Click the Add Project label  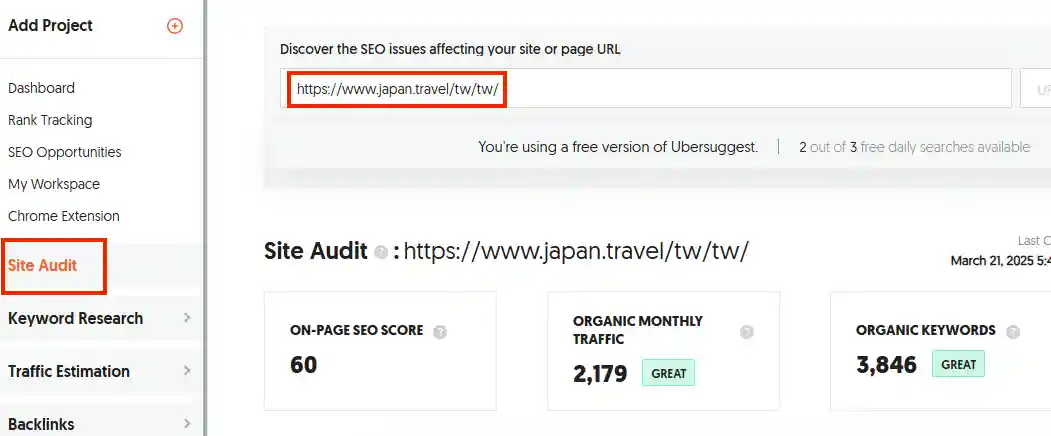[50, 26]
